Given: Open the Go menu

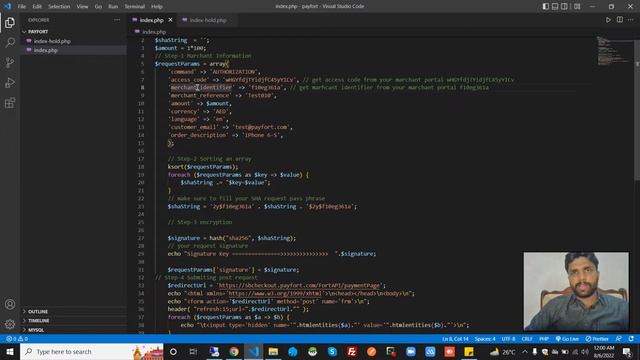Looking at the screenshot, I should pos(98,7).
